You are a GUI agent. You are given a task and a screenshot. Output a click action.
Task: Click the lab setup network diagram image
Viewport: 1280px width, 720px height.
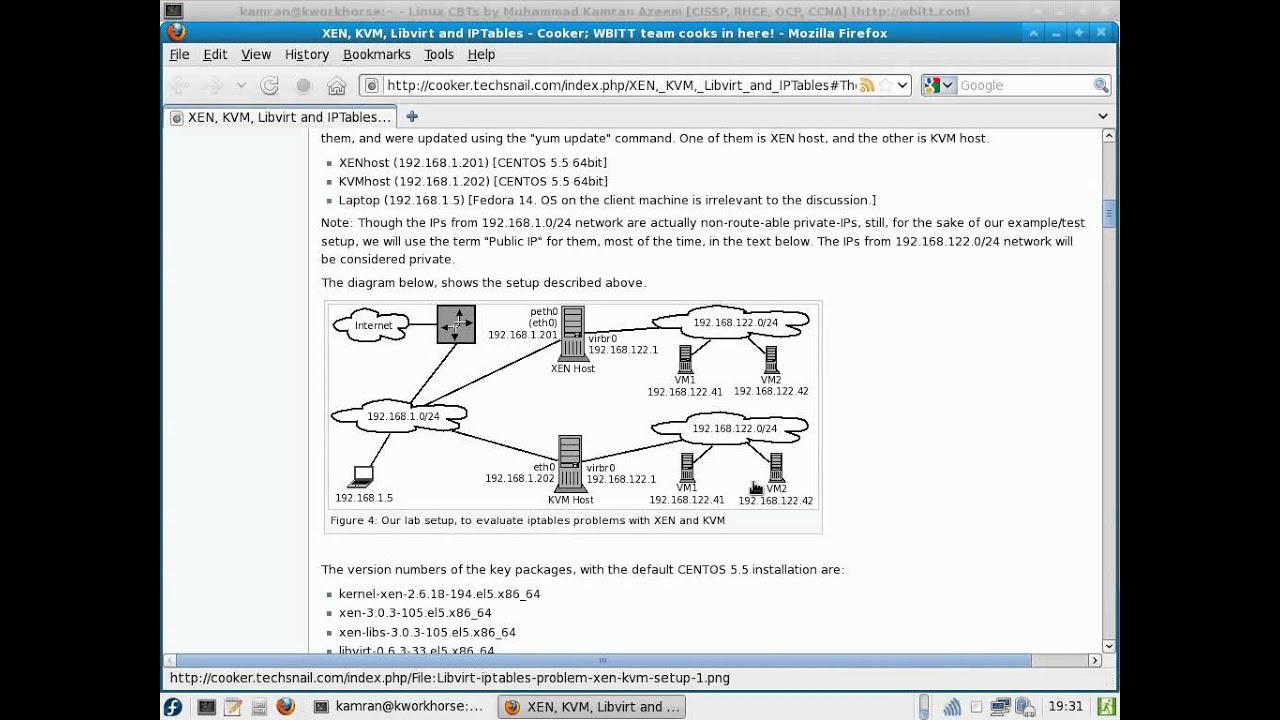[x=573, y=406]
